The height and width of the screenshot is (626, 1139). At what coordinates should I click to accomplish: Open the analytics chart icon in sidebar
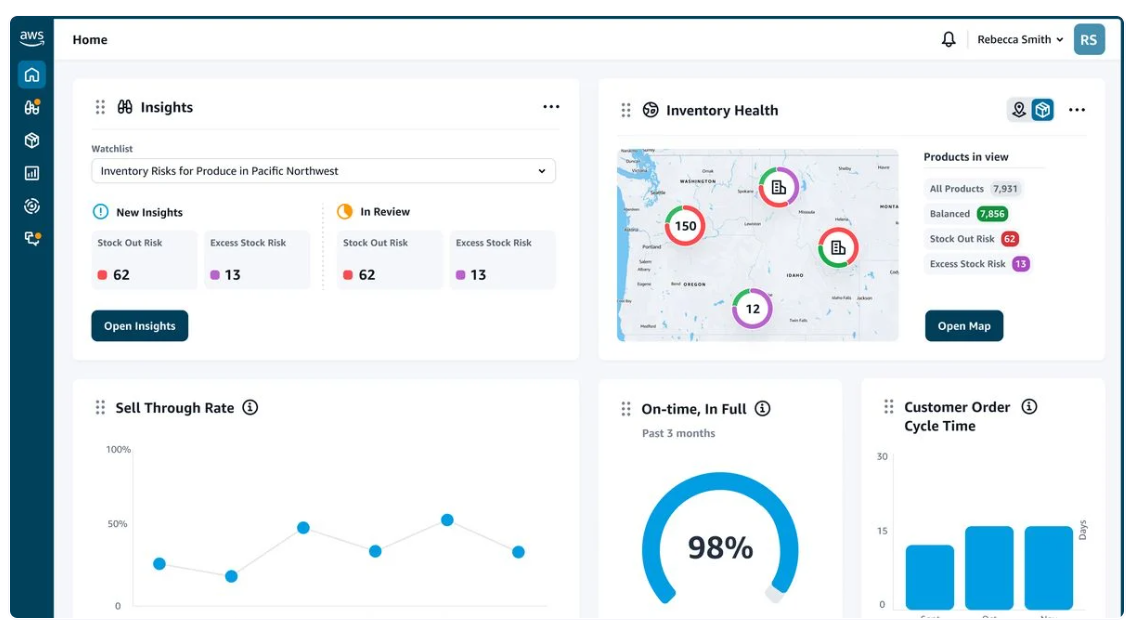32,173
